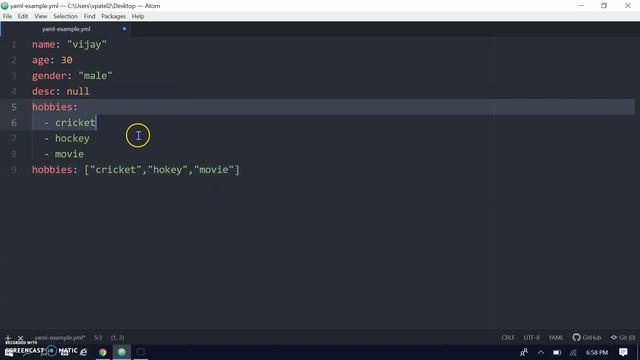
Task: Click the gender key on line 3
Action: (49, 76)
